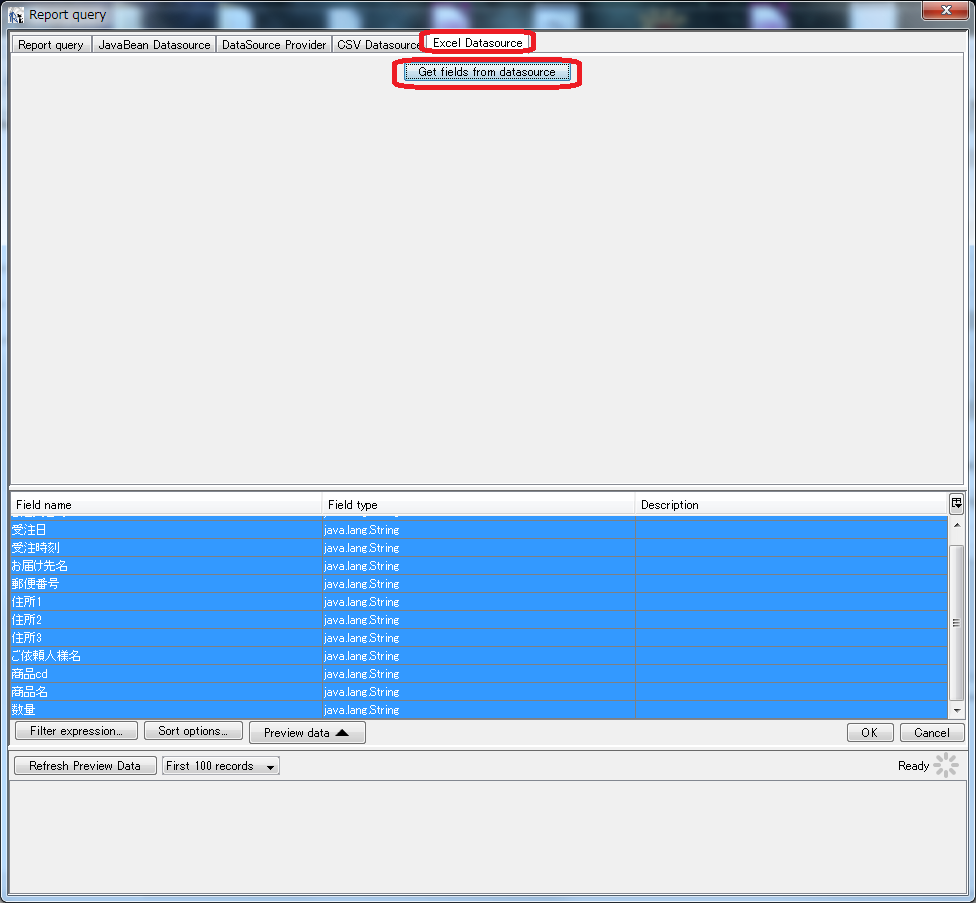Open the JavaBean Datasource tab
976x903 pixels.
coord(154,45)
